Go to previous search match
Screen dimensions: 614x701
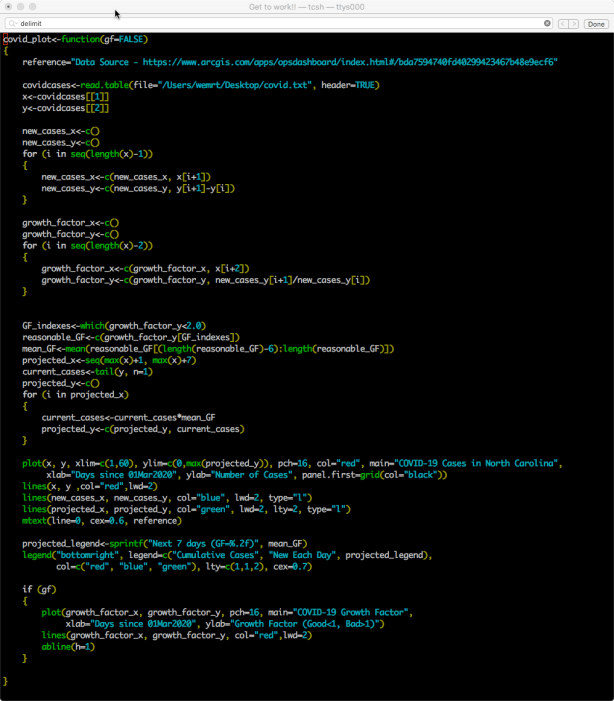(563, 24)
